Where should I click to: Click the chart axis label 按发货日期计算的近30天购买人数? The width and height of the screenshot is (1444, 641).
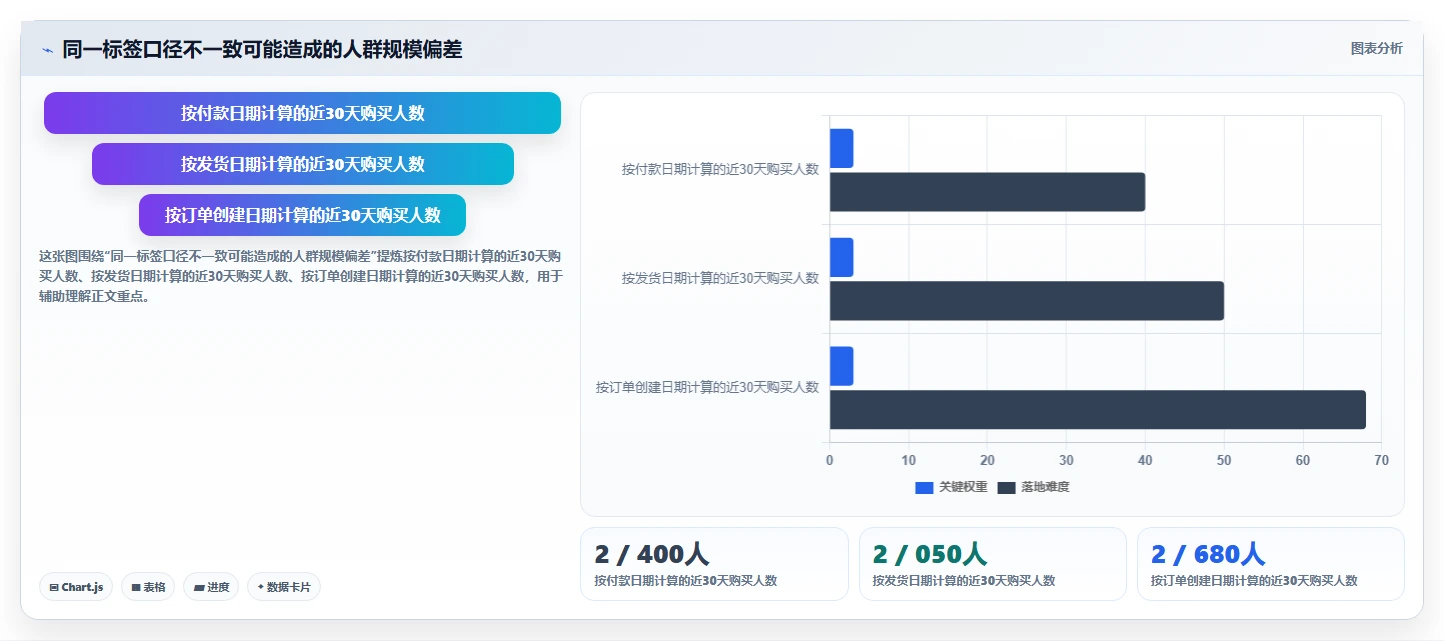(x=720, y=278)
